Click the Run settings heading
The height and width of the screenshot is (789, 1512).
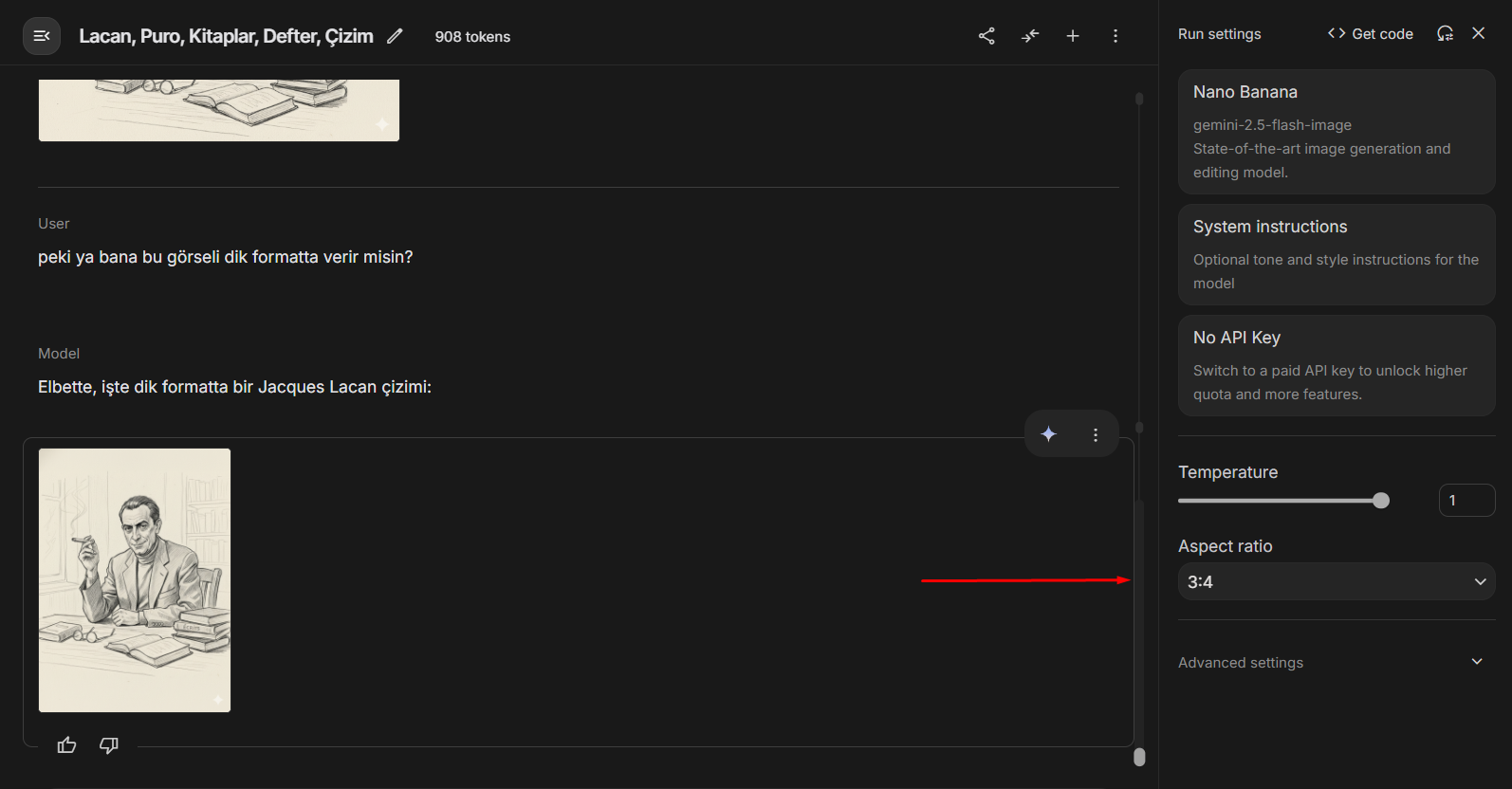point(1220,34)
